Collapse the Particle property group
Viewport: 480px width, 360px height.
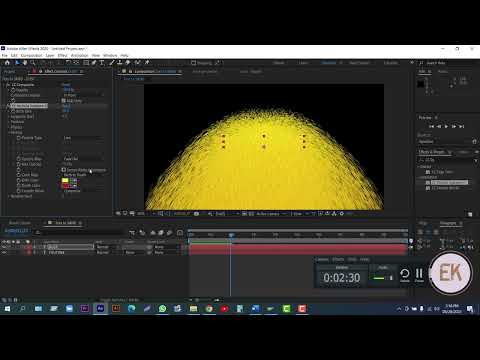tap(9, 132)
